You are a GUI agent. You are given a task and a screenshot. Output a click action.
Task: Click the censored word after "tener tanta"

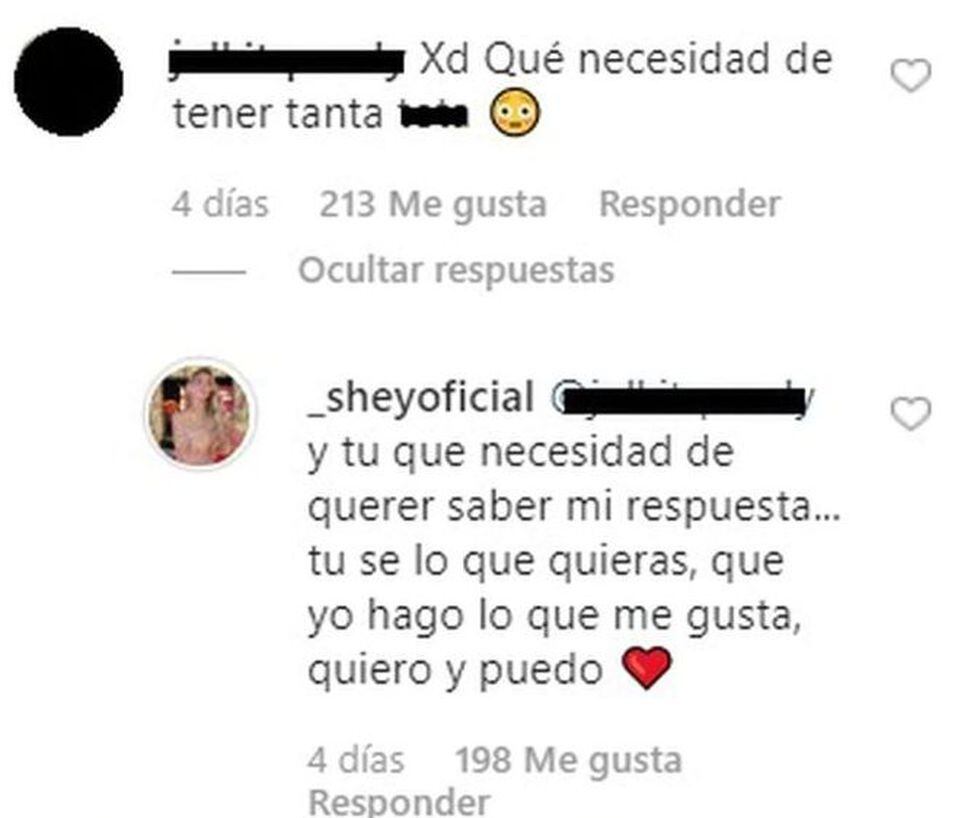point(434,116)
